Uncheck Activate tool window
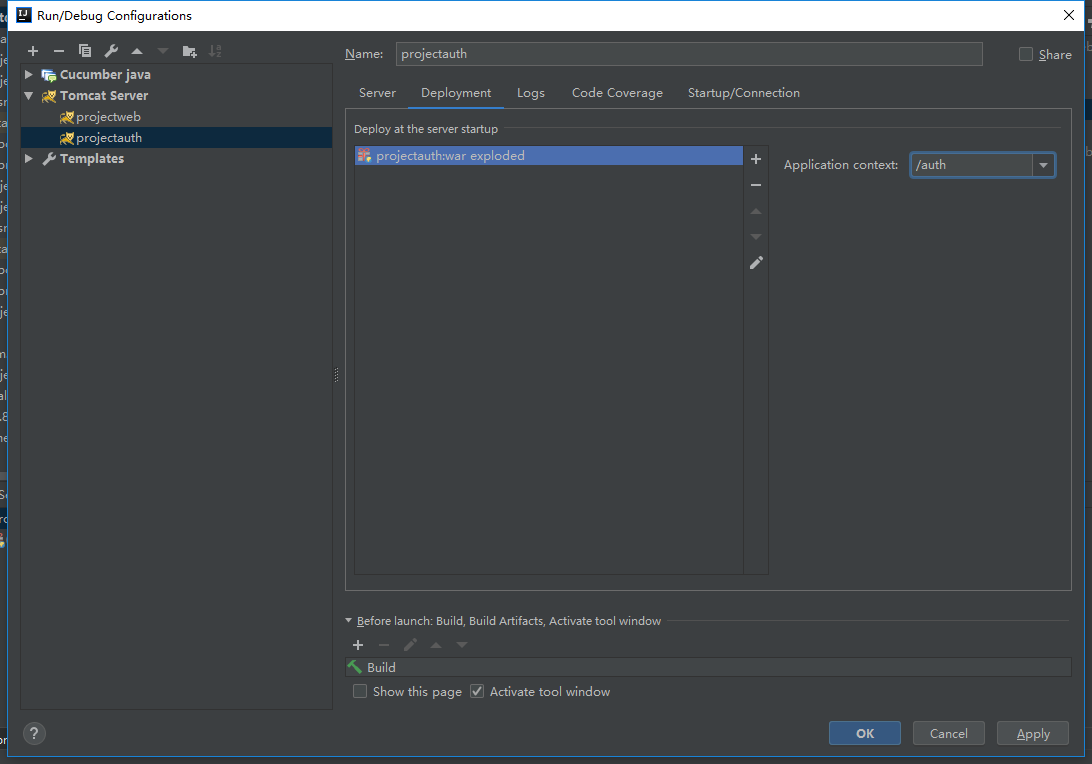Viewport: 1092px width, 764px height. [477, 692]
